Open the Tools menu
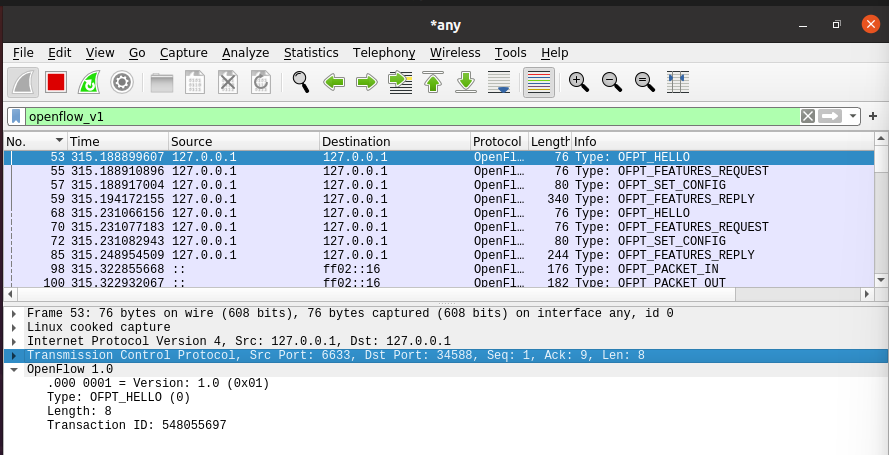Viewport: 889px width, 455px height. coord(510,53)
